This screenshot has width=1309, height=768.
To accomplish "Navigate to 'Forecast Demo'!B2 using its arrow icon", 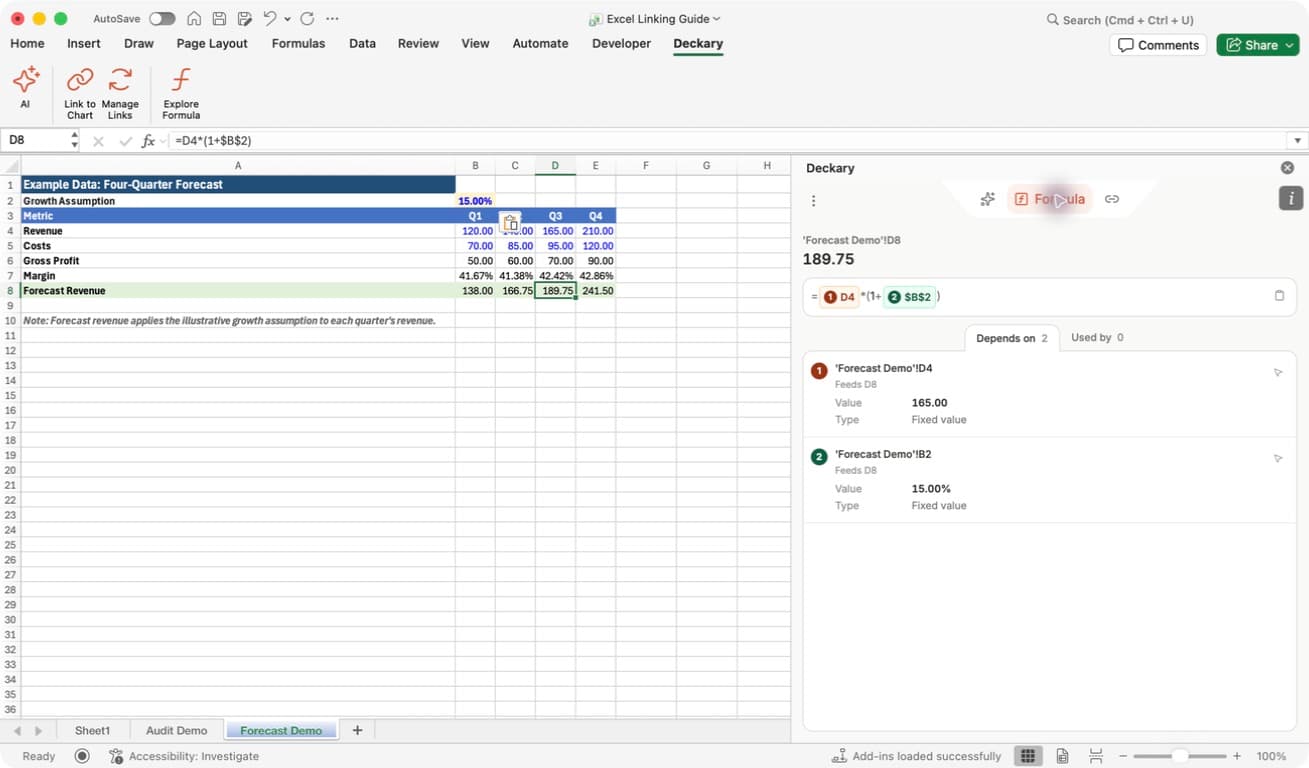I will [1277, 459].
